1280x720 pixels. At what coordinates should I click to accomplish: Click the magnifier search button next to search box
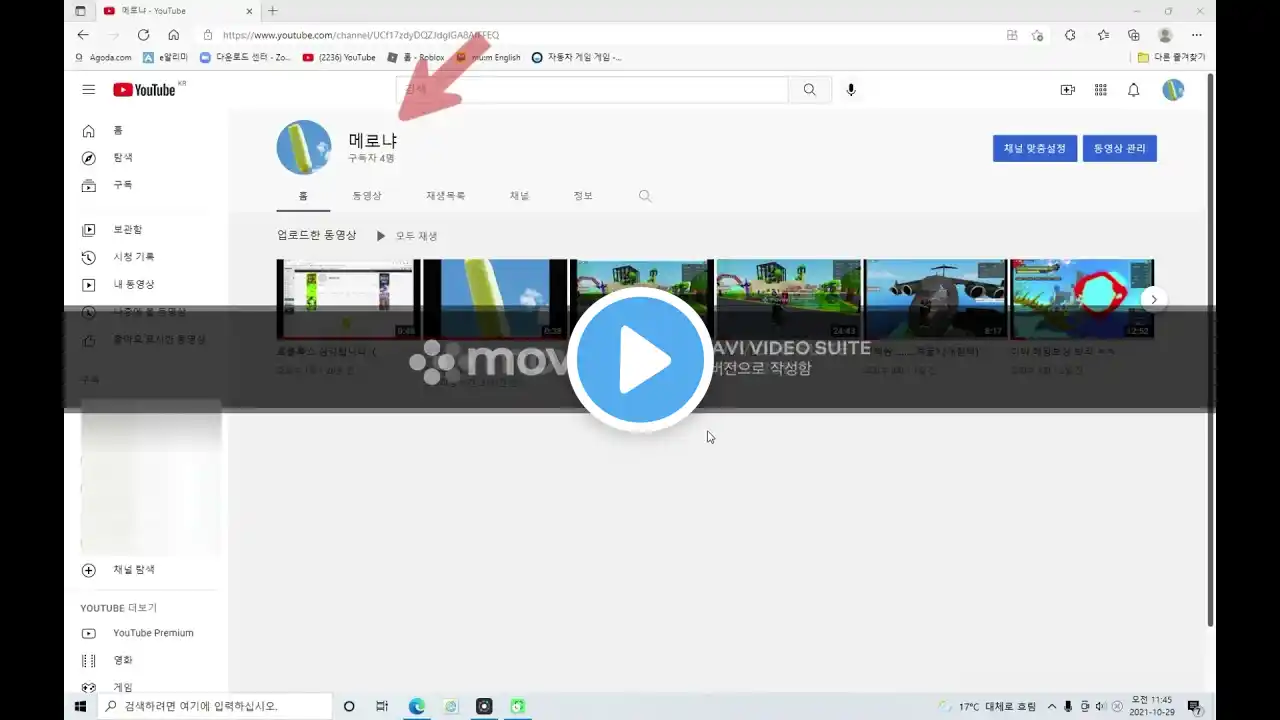point(809,90)
